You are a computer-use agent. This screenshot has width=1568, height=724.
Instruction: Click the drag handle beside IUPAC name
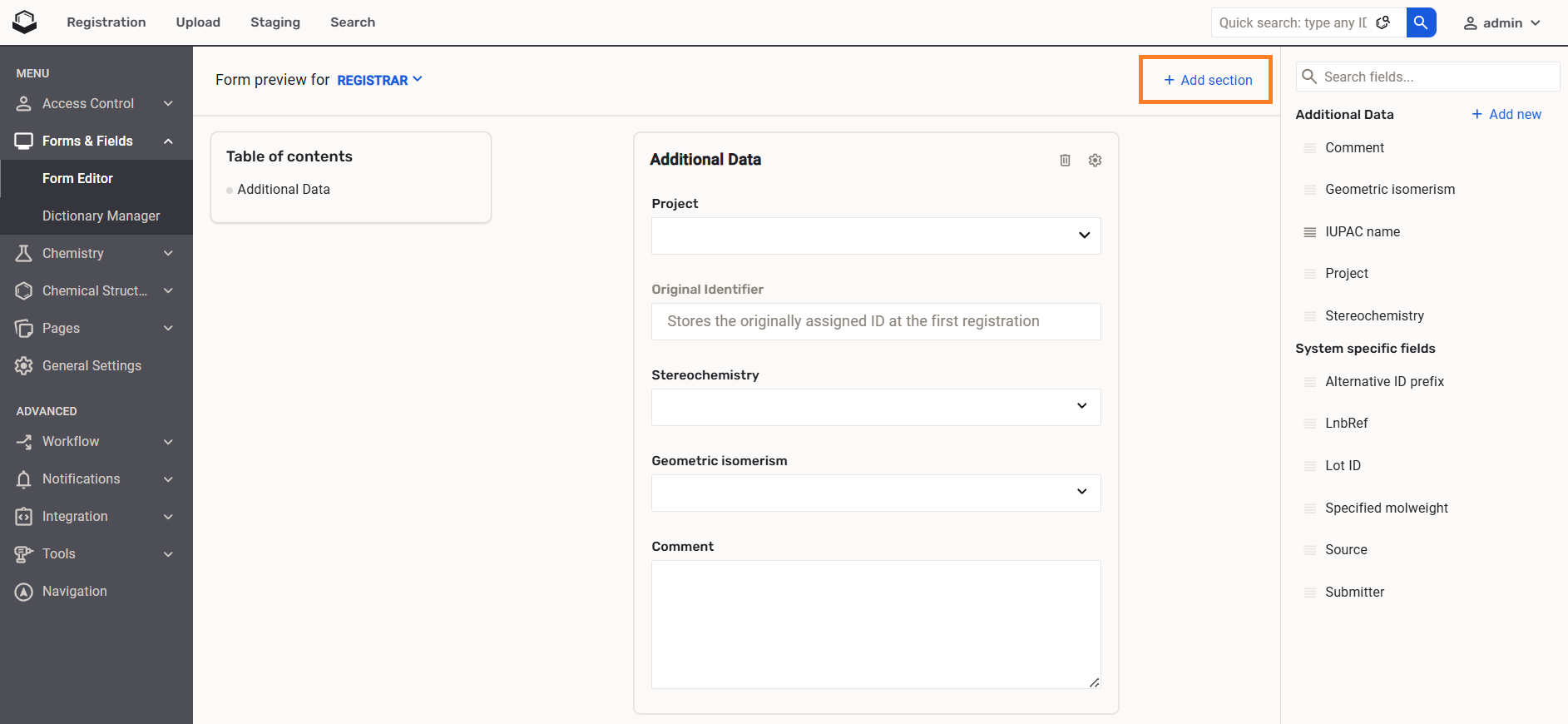[1309, 232]
